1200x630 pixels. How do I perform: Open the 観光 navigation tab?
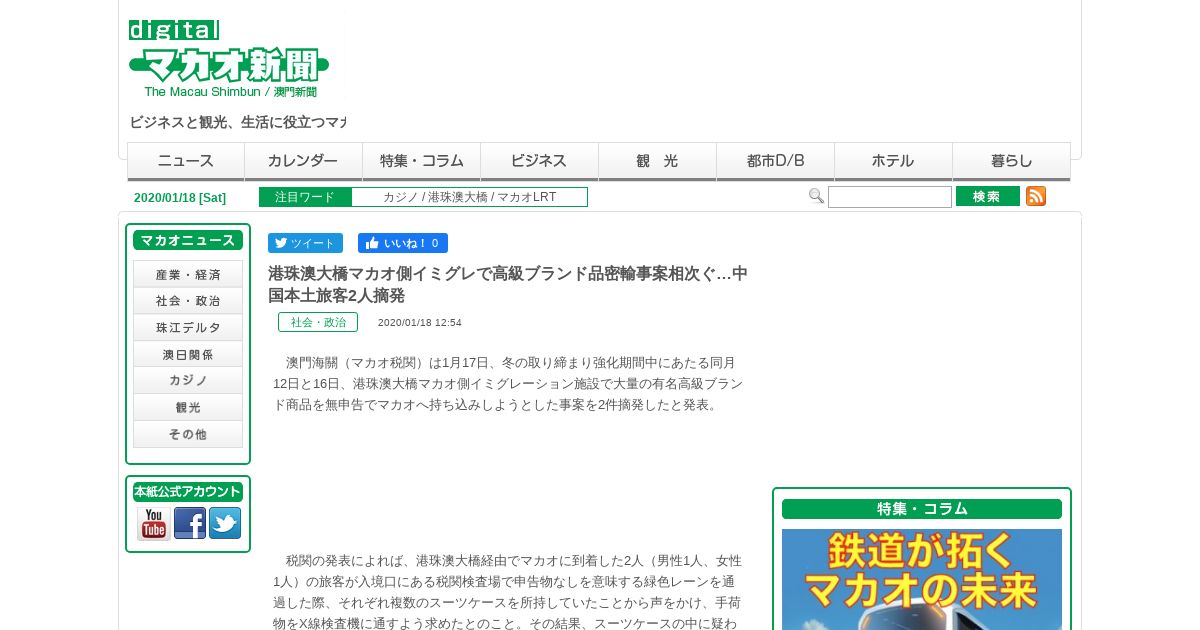(x=658, y=161)
